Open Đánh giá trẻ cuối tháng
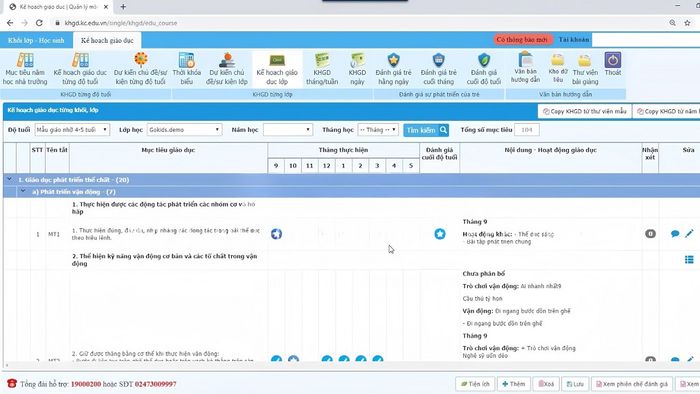 [438, 69]
